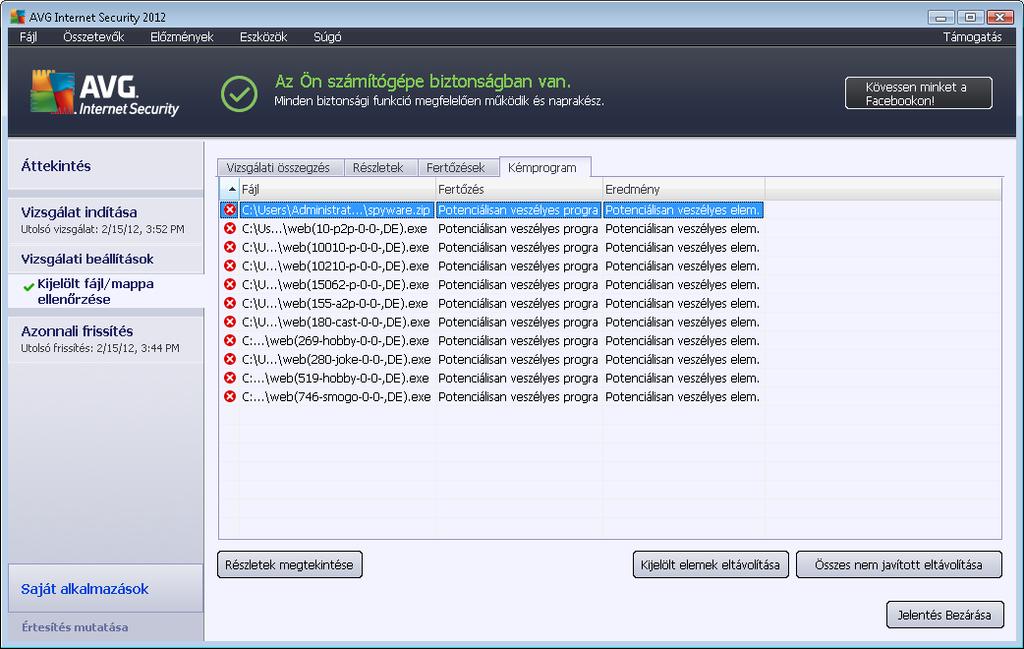Select the web(269-hobby-0-0-,DE).exe file row
The width and height of the screenshot is (1024, 649).
pyautogui.click(x=492, y=340)
